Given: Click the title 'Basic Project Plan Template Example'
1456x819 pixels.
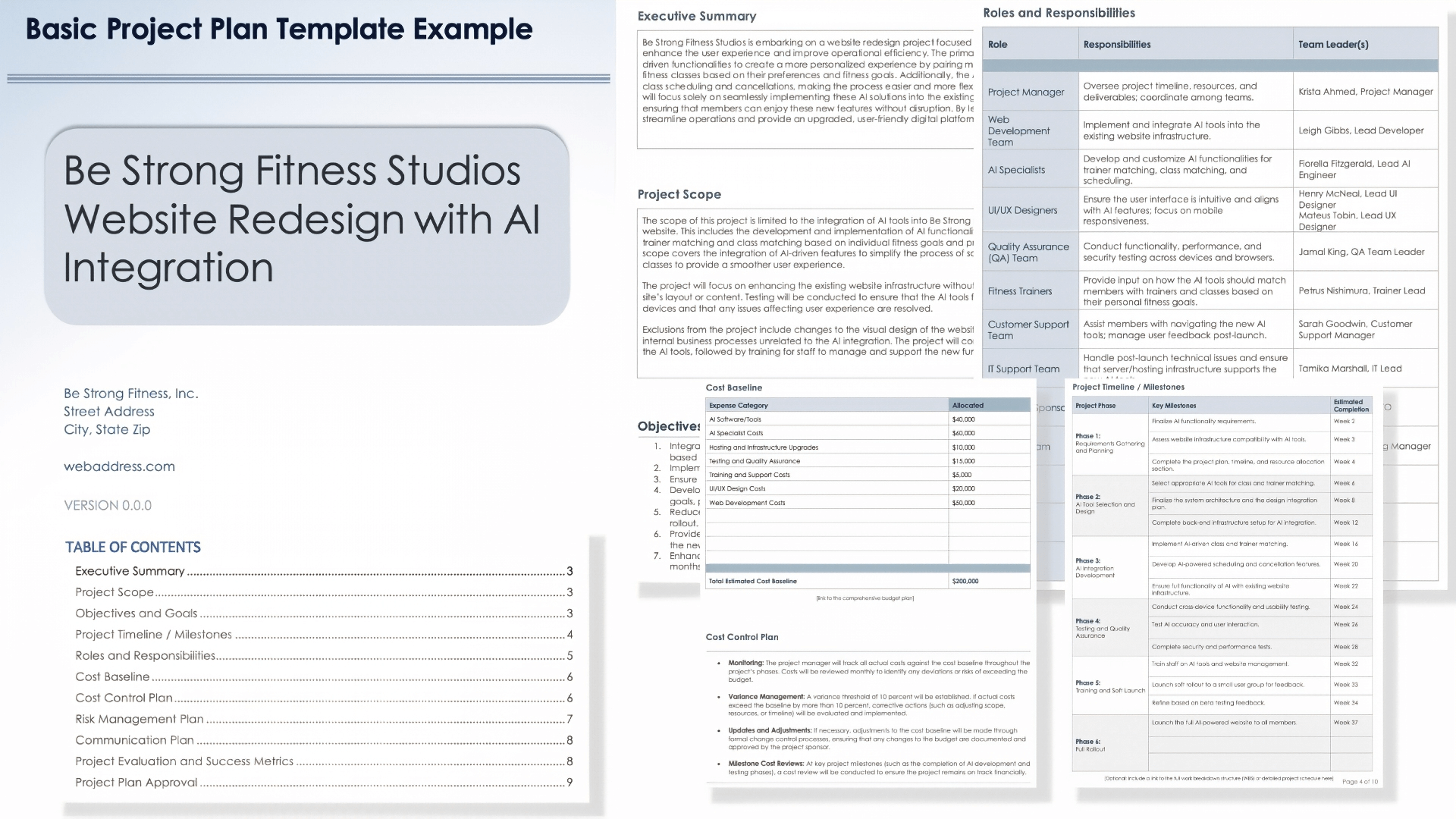Looking at the screenshot, I should tap(279, 30).
